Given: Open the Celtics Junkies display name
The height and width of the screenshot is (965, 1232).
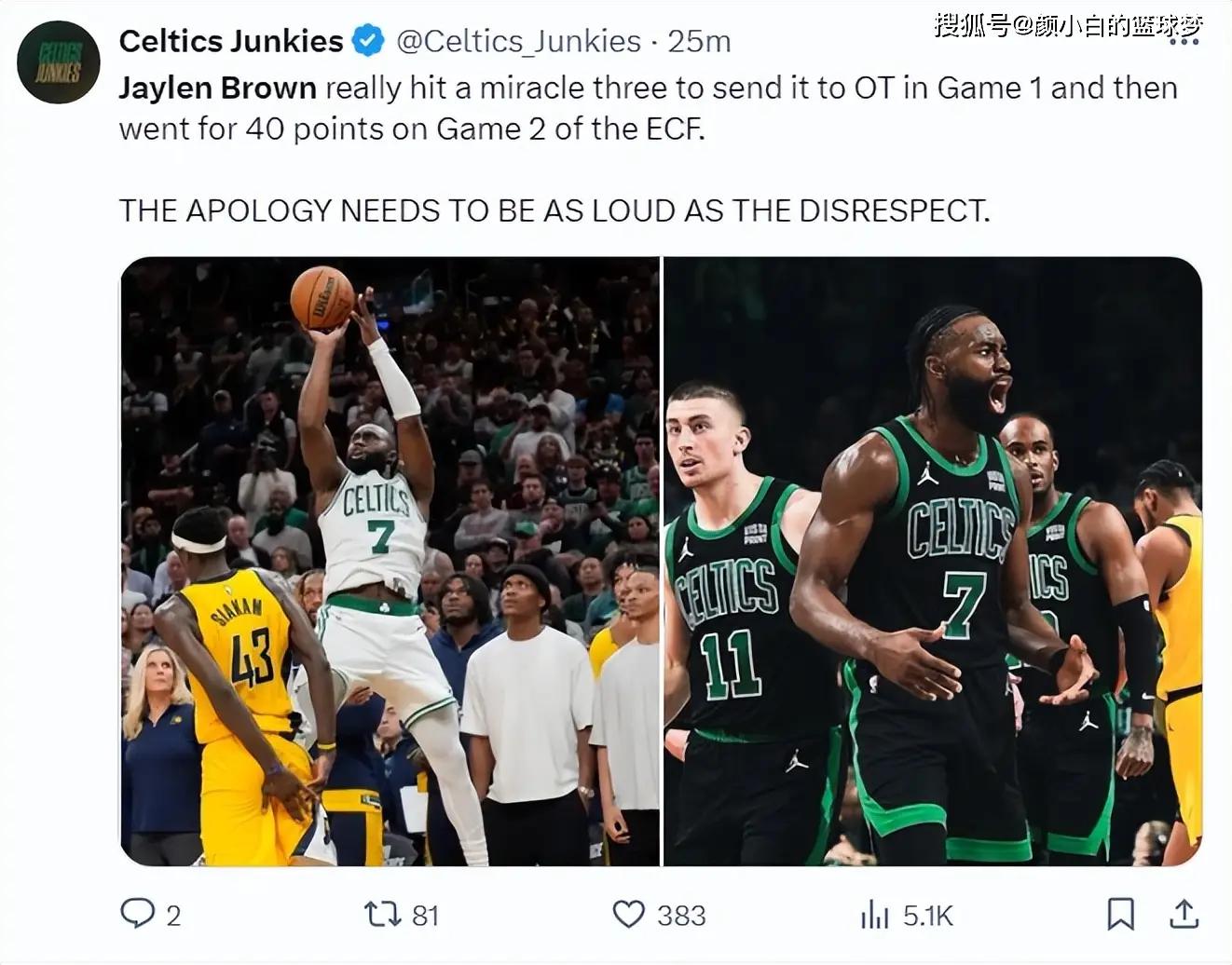Looking at the screenshot, I should (231, 41).
